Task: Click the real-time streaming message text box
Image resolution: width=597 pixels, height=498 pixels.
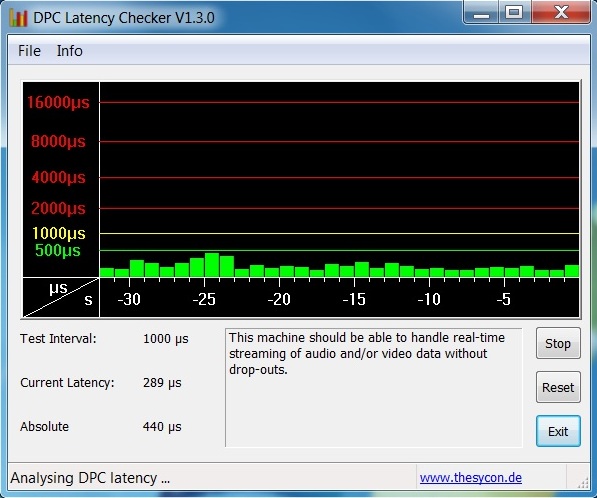Action: point(374,388)
